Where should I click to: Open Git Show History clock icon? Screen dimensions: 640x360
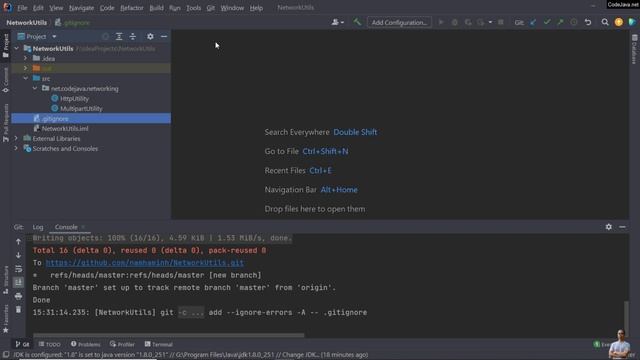pos(574,22)
